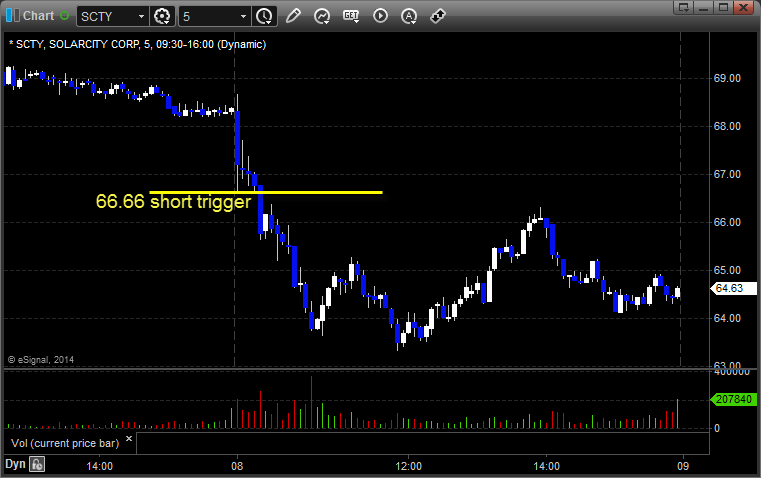Click the 66.00 price axis label
This screenshot has height=478, width=761.
[727, 222]
